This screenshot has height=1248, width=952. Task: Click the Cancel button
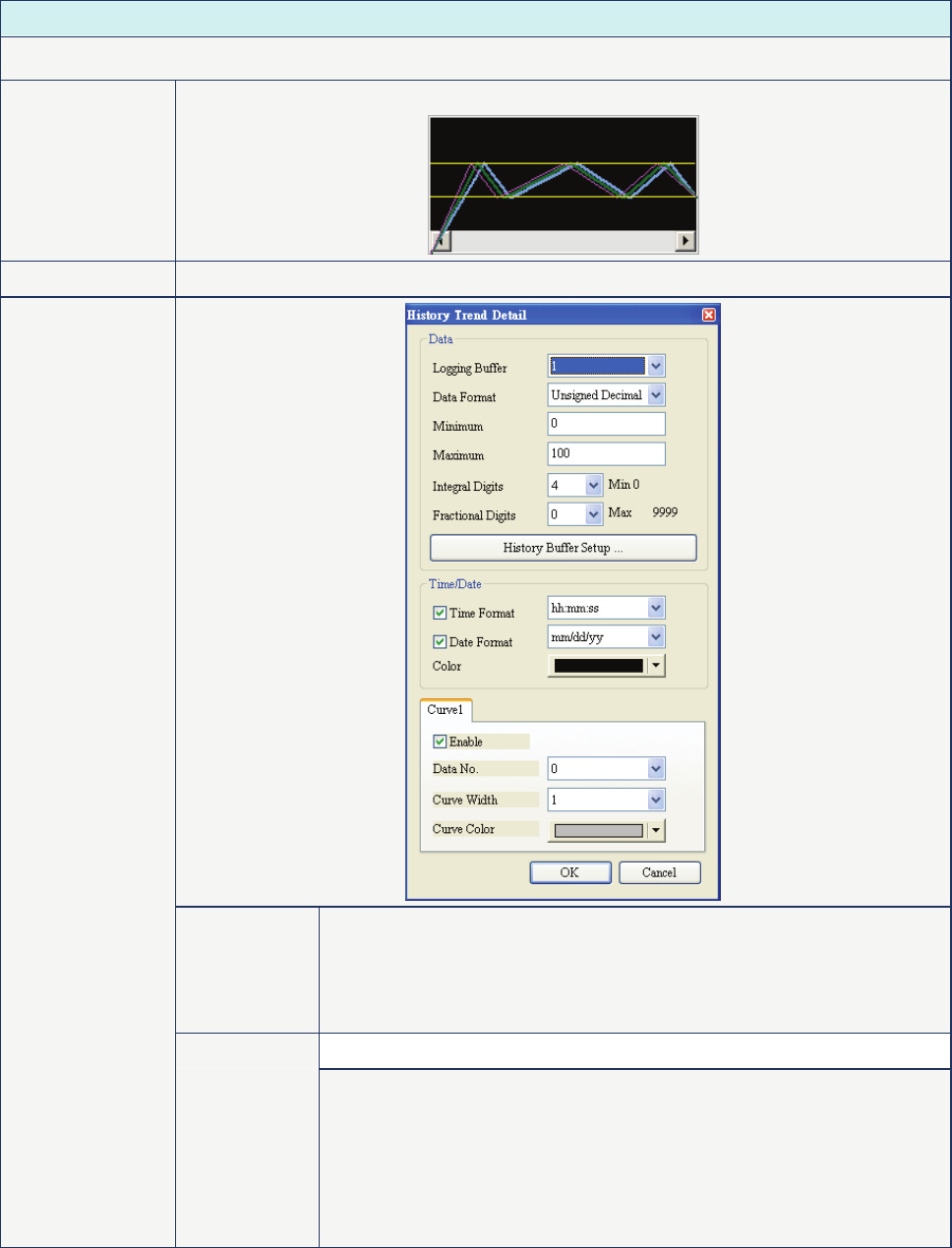coord(659,872)
